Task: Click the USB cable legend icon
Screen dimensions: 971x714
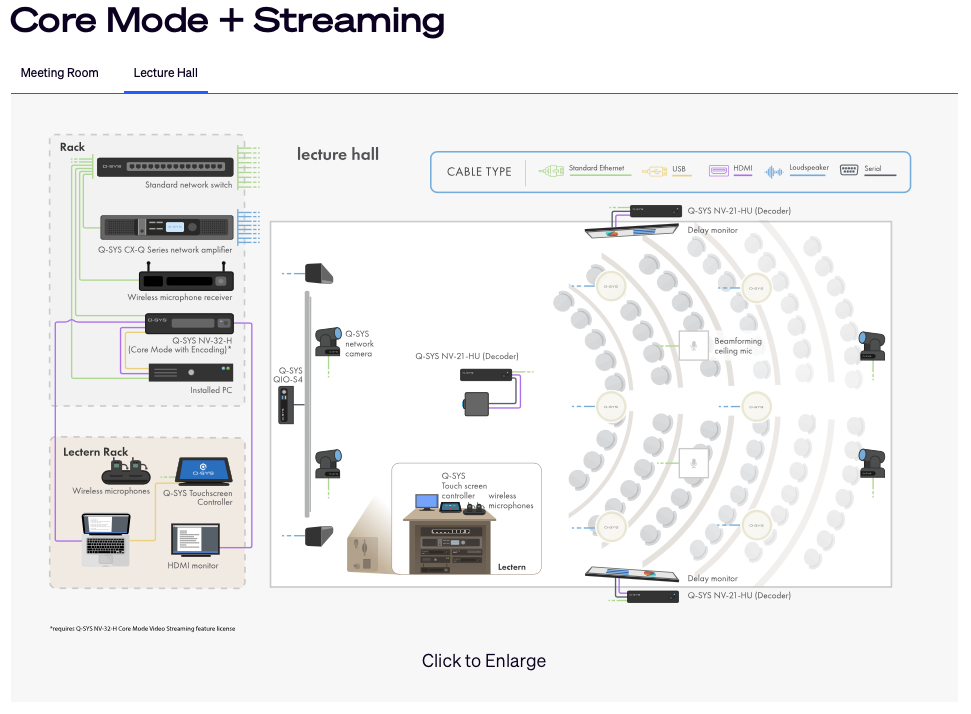Action: [x=654, y=171]
